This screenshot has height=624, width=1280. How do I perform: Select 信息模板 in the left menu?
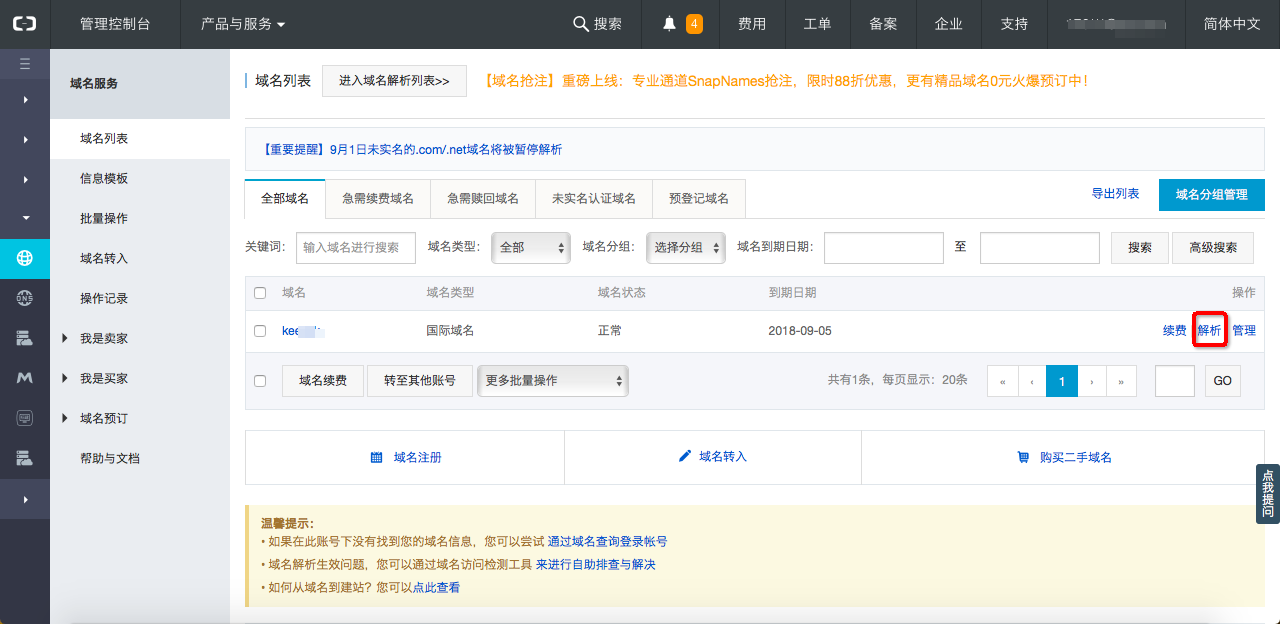coord(104,178)
